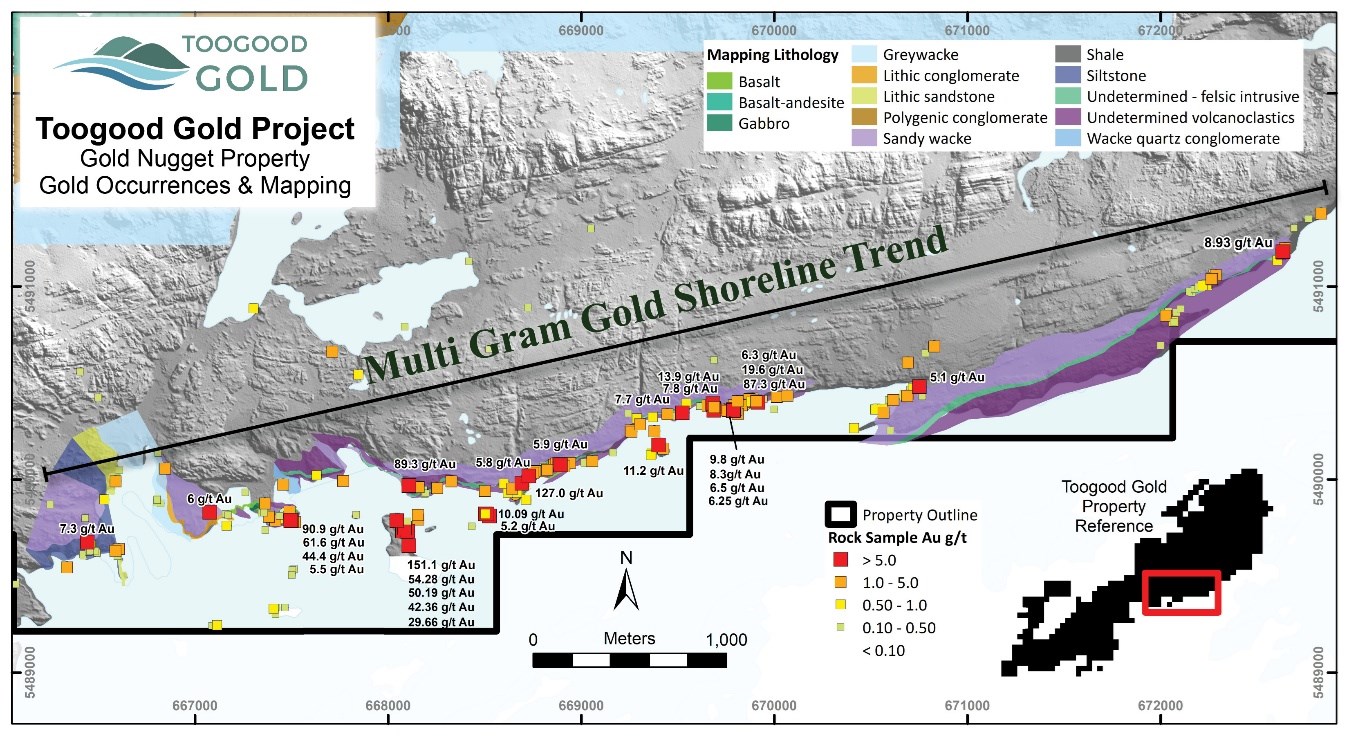Click the red sample marker at 6 g/t Au

tap(210, 512)
